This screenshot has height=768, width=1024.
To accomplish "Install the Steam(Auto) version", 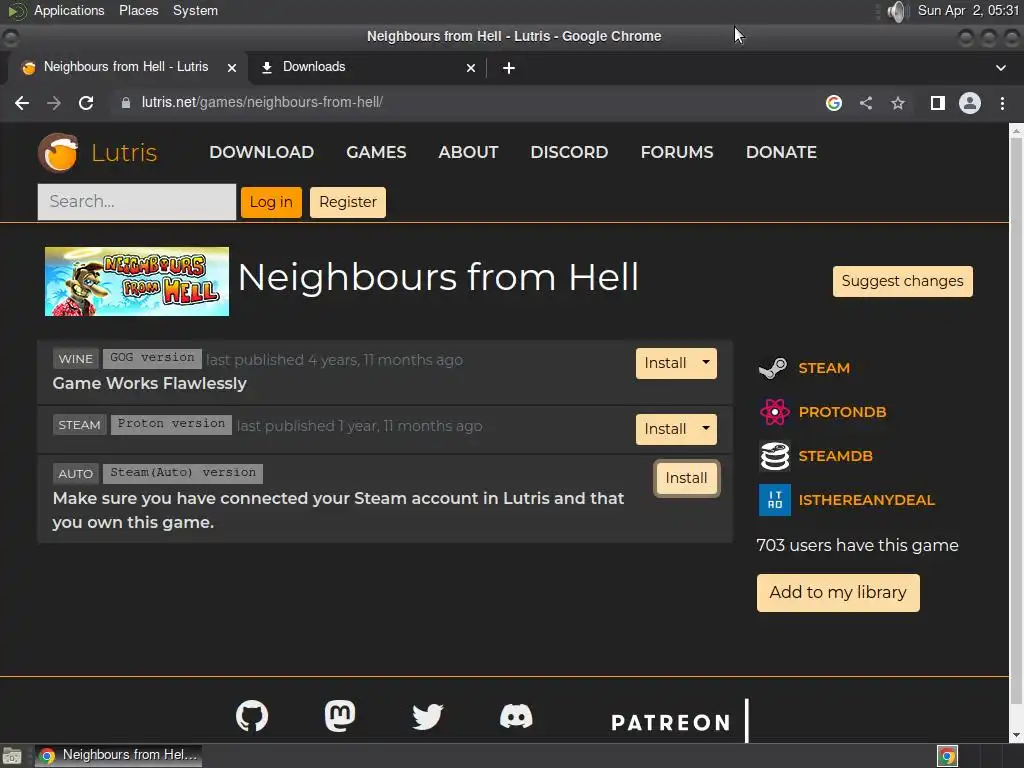I will pos(686,478).
